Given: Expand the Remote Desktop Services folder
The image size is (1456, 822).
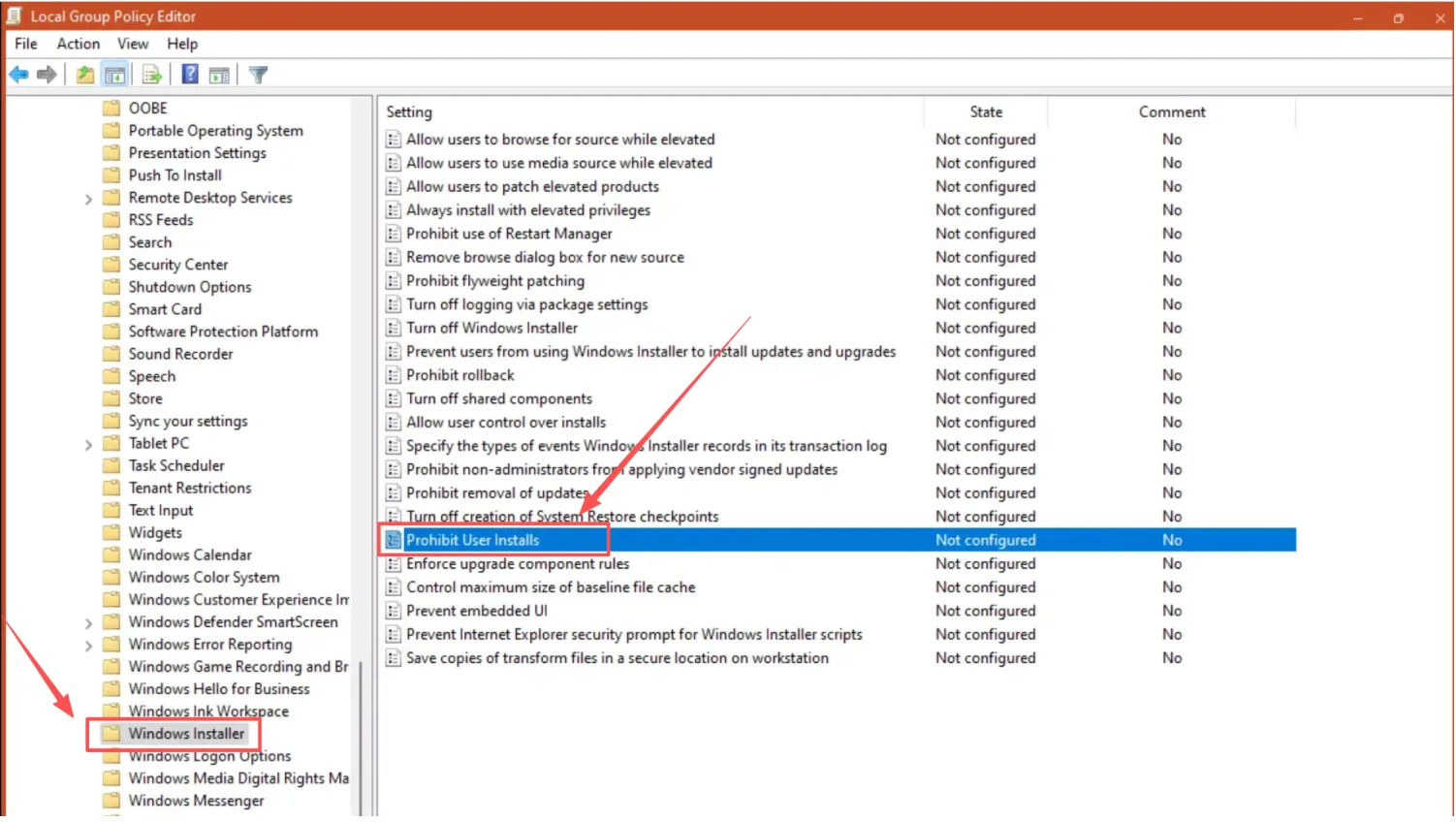Looking at the screenshot, I should coord(88,199).
